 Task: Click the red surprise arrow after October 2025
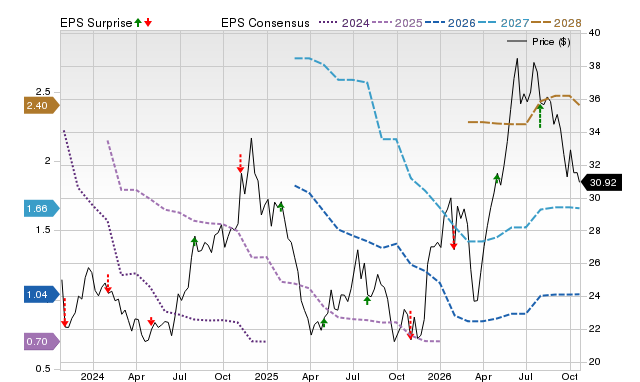click(x=411, y=325)
